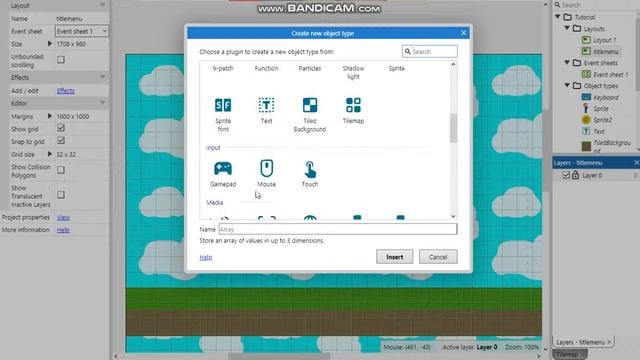Disable the Snap to grid checkbox
Viewport: 640px width, 360px height.
point(61,141)
